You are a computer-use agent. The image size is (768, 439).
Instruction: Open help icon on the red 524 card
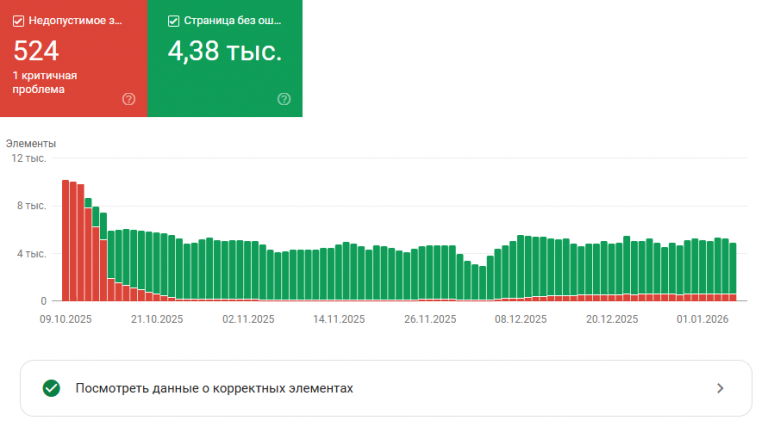[x=129, y=99]
